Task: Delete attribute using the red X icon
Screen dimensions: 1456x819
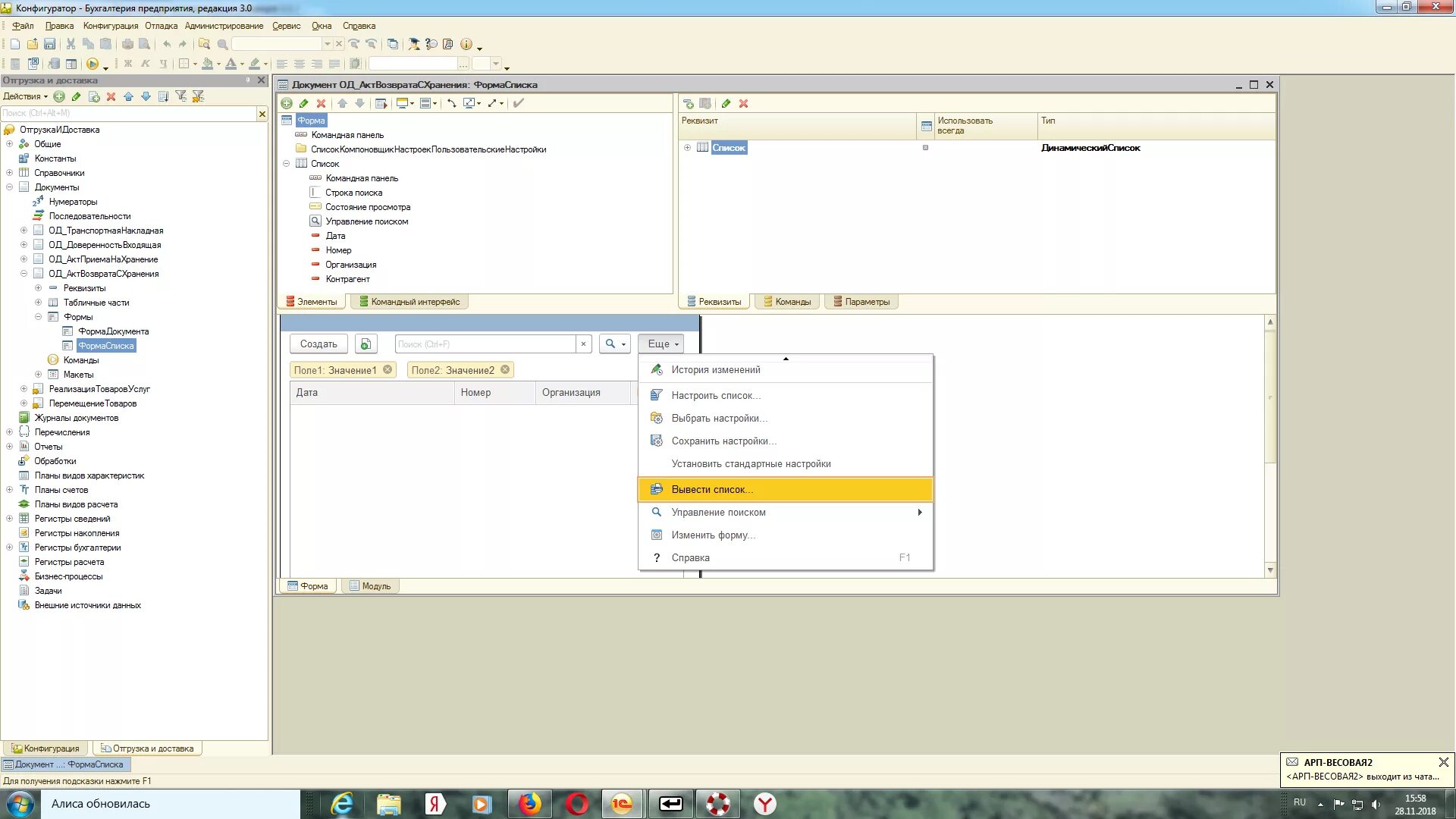Action: point(743,104)
